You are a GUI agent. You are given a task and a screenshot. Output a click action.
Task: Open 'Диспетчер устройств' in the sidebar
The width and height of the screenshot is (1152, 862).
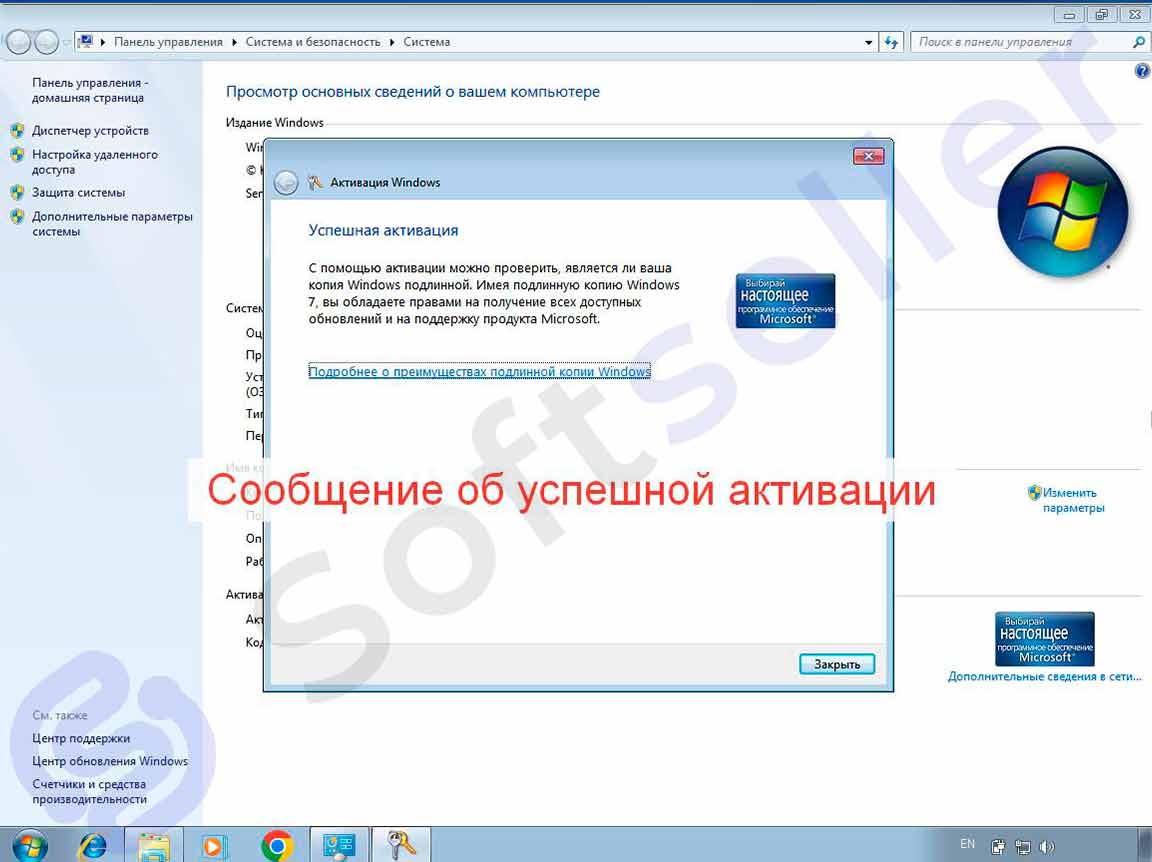90,131
